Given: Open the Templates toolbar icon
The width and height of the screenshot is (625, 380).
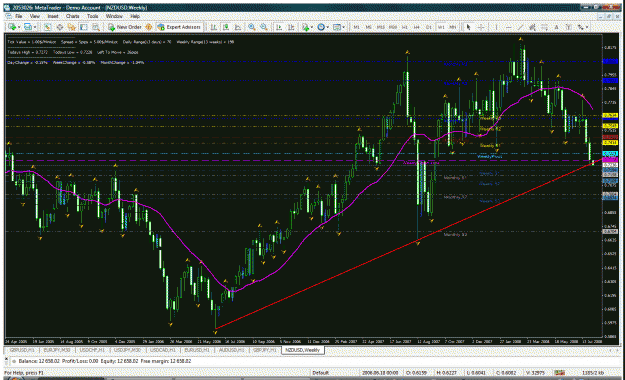Looking at the screenshot, I should point(337,27).
